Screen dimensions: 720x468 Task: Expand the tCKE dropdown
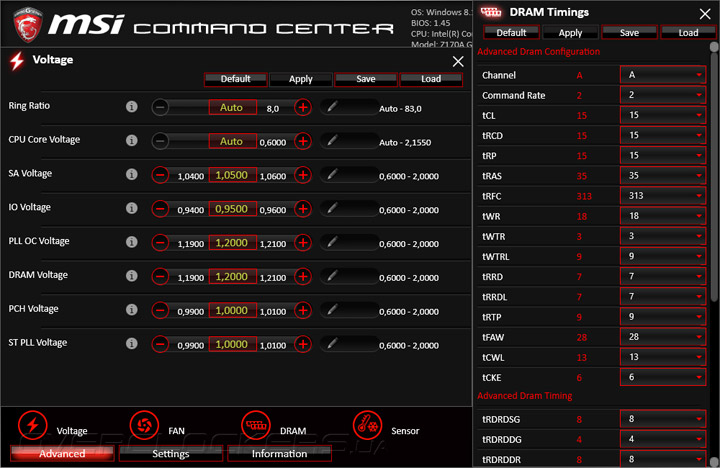(x=663, y=377)
